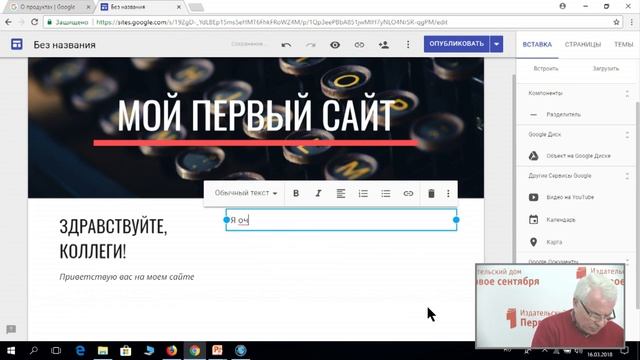This screenshot has height=360, width=640.
Task: Click the text Приветствую вас на моем сайте
Action: 127,277
